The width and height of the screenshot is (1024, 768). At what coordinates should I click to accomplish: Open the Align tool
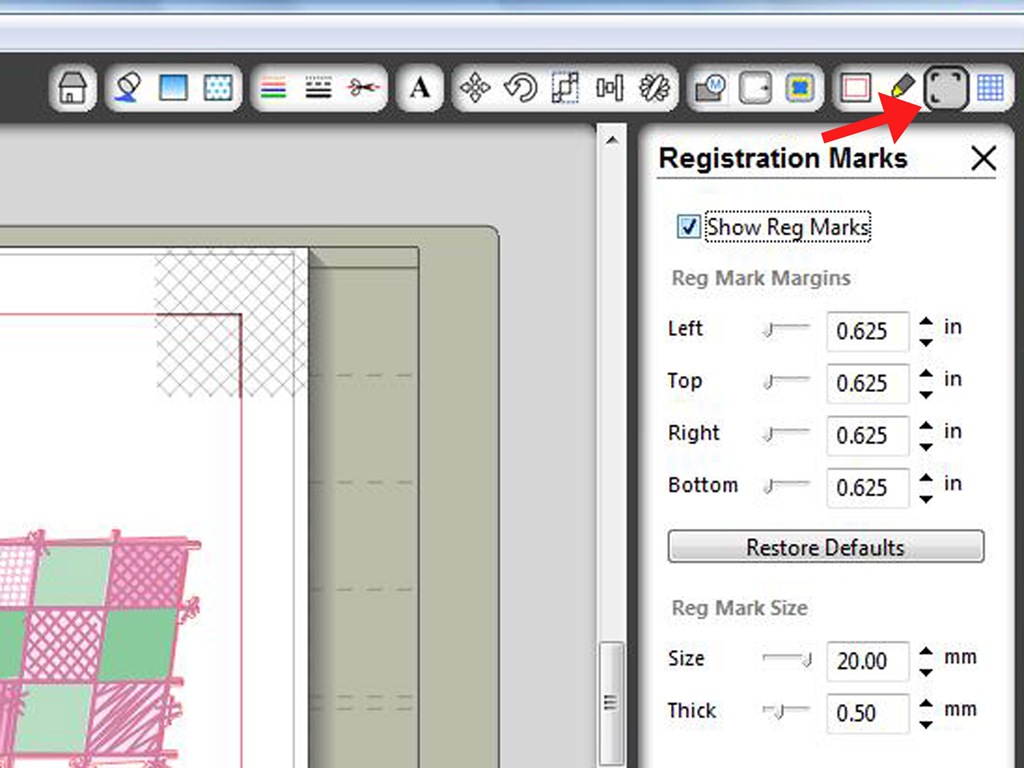pos(610,88)
